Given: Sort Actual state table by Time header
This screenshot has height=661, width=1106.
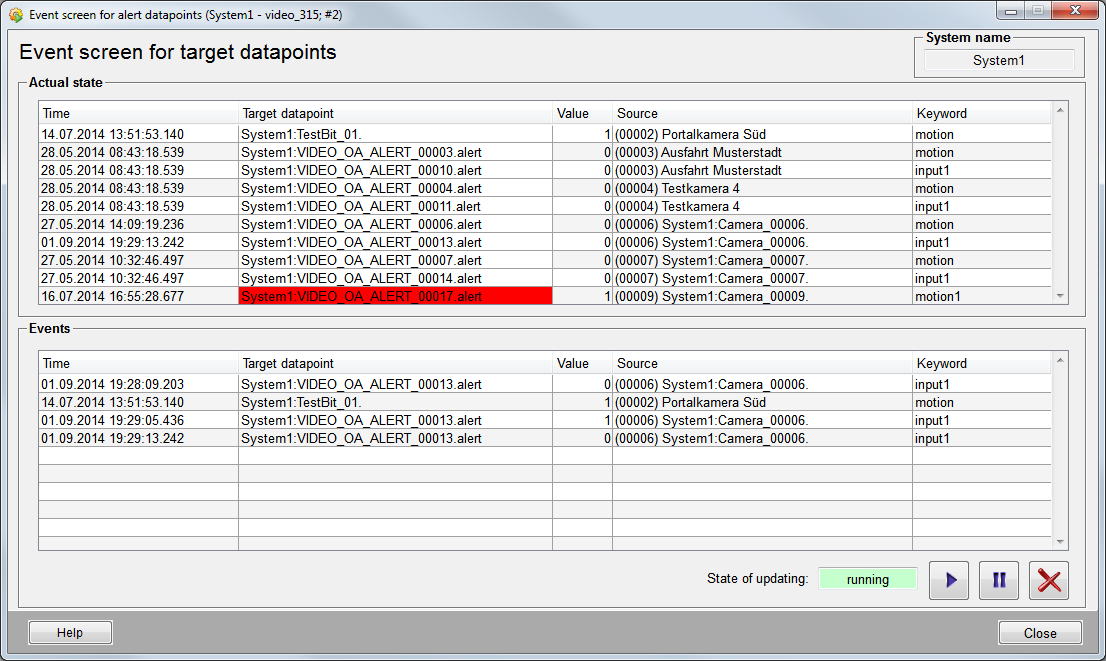Looking at the screenshot, I should click(x=138, y=113).
